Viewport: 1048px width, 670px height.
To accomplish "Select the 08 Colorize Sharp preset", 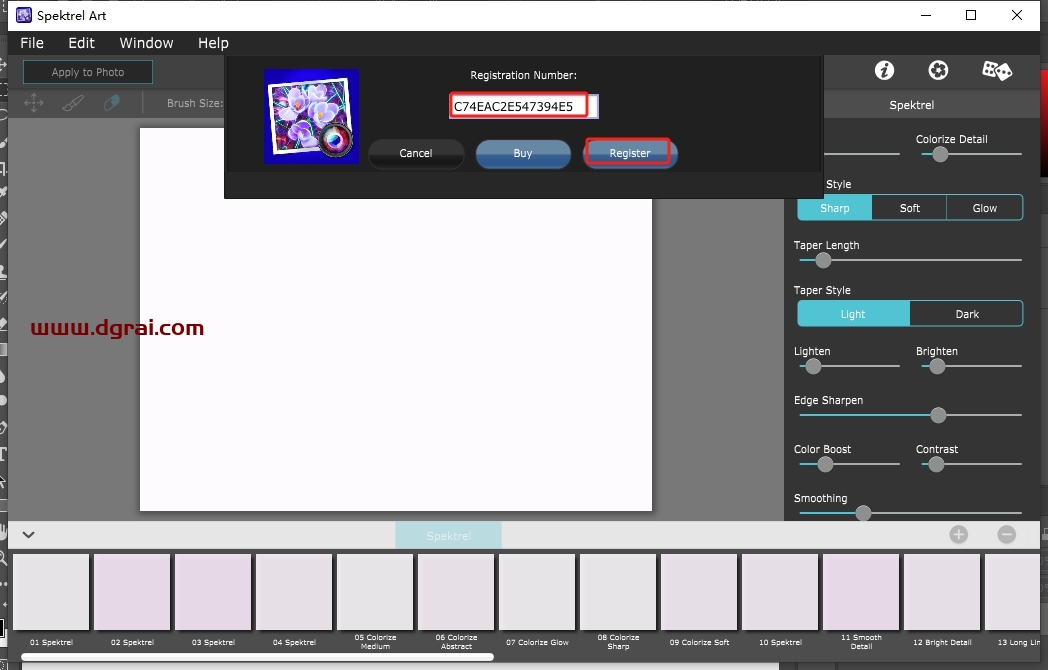I will pos(618,592).
